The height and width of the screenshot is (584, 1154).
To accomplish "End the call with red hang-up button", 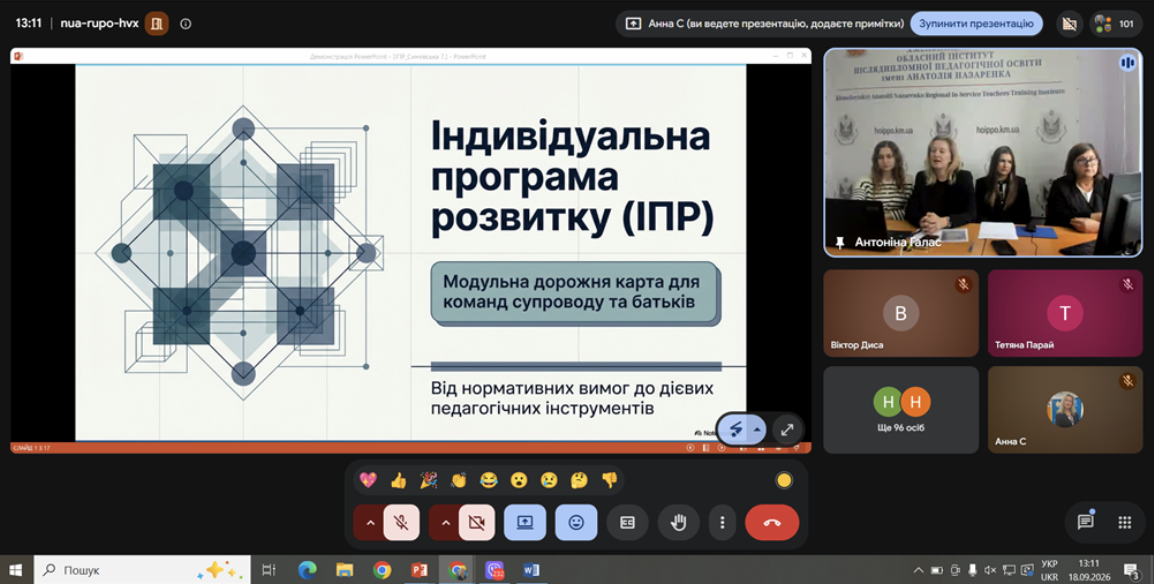I will tap(772, 522).
